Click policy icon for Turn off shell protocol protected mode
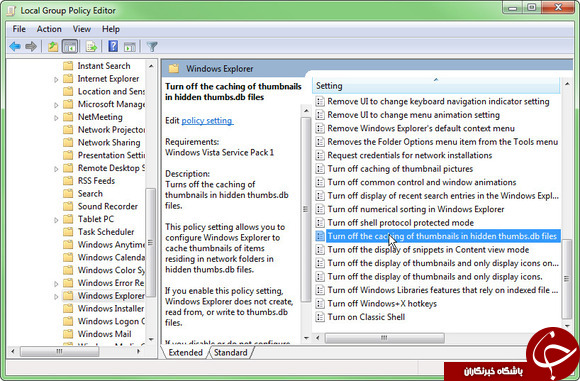The height and width of the screenshot is (381, 580). (x=320, y=223)
